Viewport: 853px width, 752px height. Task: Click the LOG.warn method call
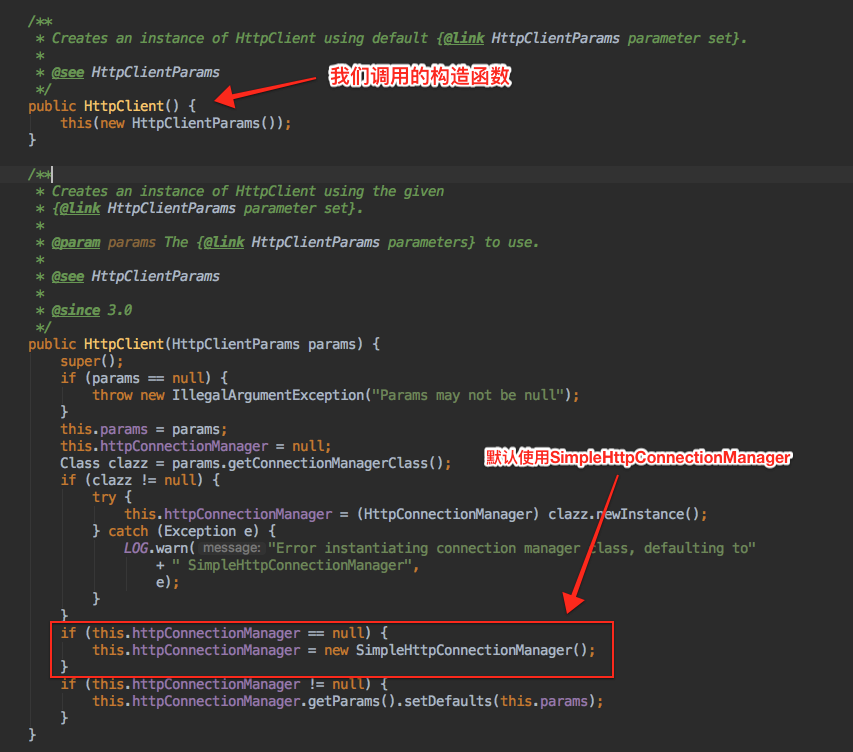(156, 548)
